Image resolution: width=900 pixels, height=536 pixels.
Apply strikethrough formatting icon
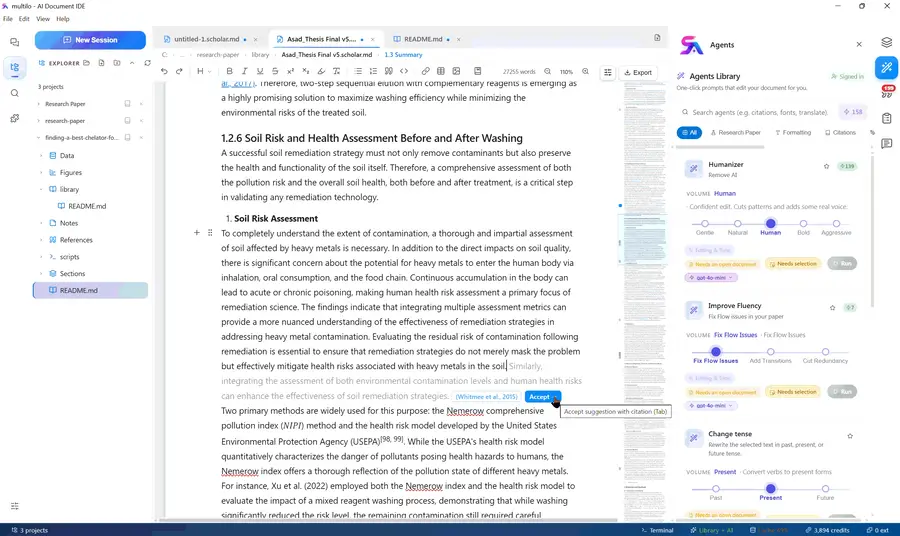[x=275, y=71]
